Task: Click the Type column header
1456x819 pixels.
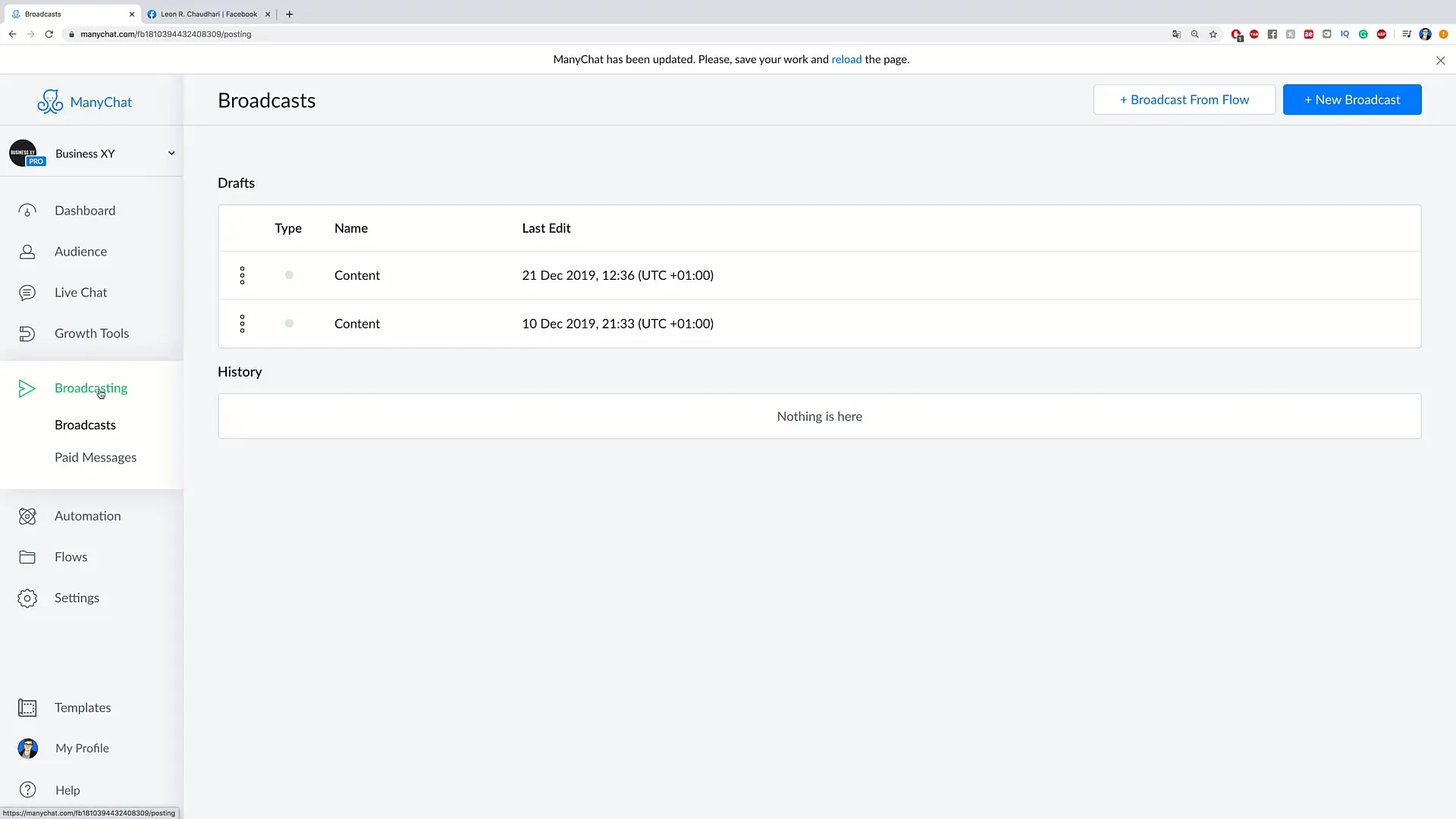Action: [288, 228]
